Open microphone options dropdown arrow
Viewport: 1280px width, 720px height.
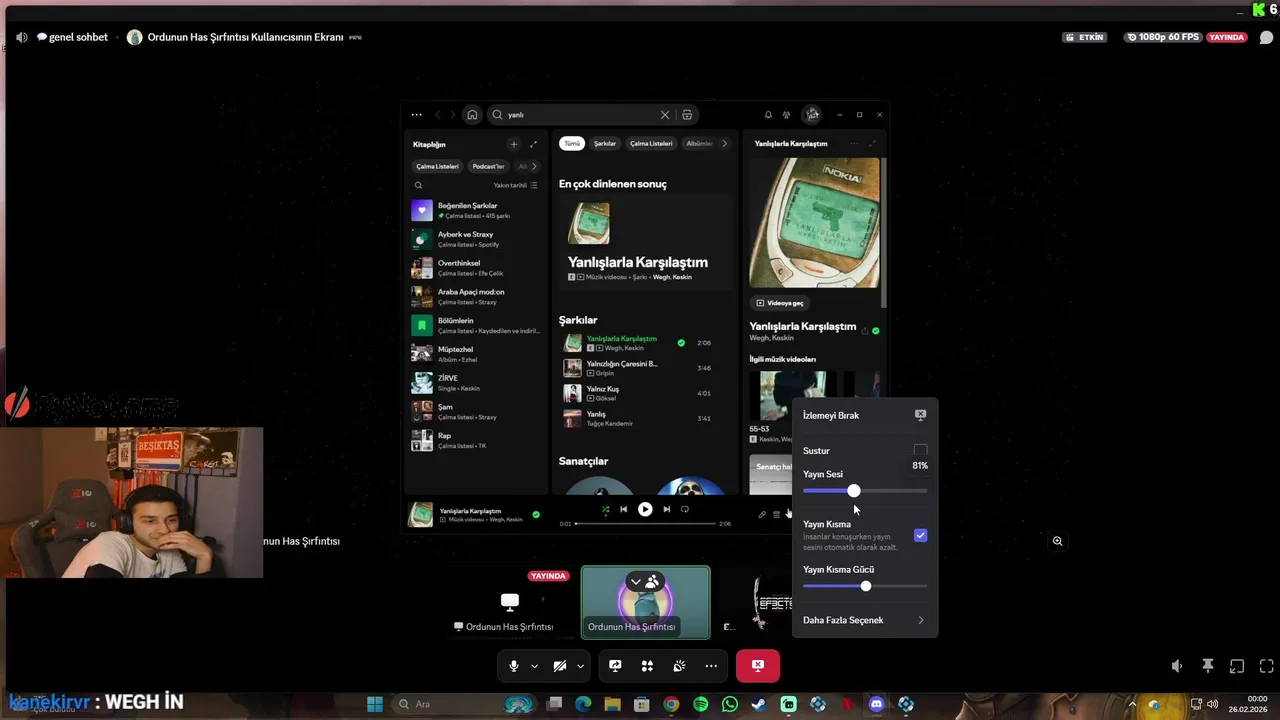[x=534, y=666]
